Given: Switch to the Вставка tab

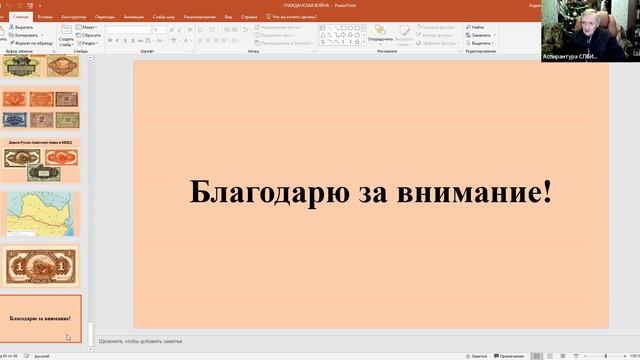Looking at the screenshot, I should [x=45, y=17].
